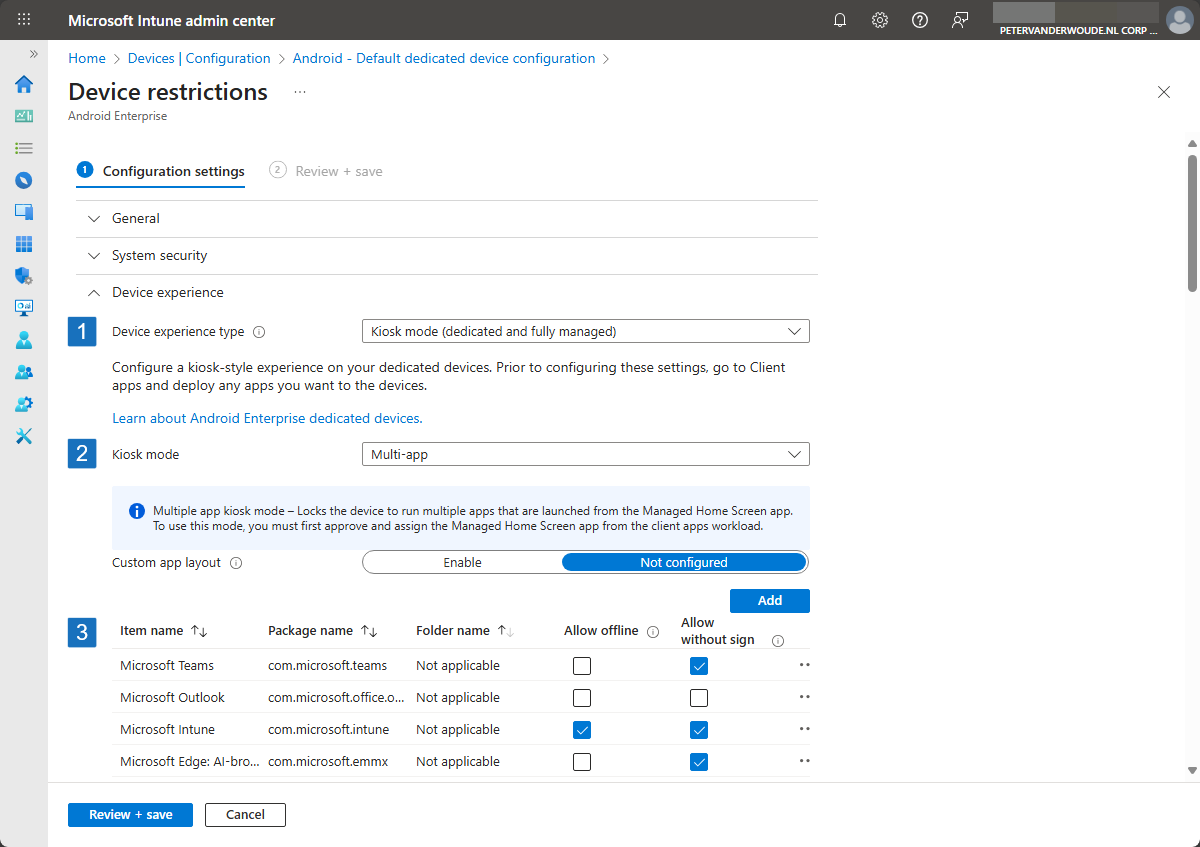Open the settings gear in header

tap(880, 20)
